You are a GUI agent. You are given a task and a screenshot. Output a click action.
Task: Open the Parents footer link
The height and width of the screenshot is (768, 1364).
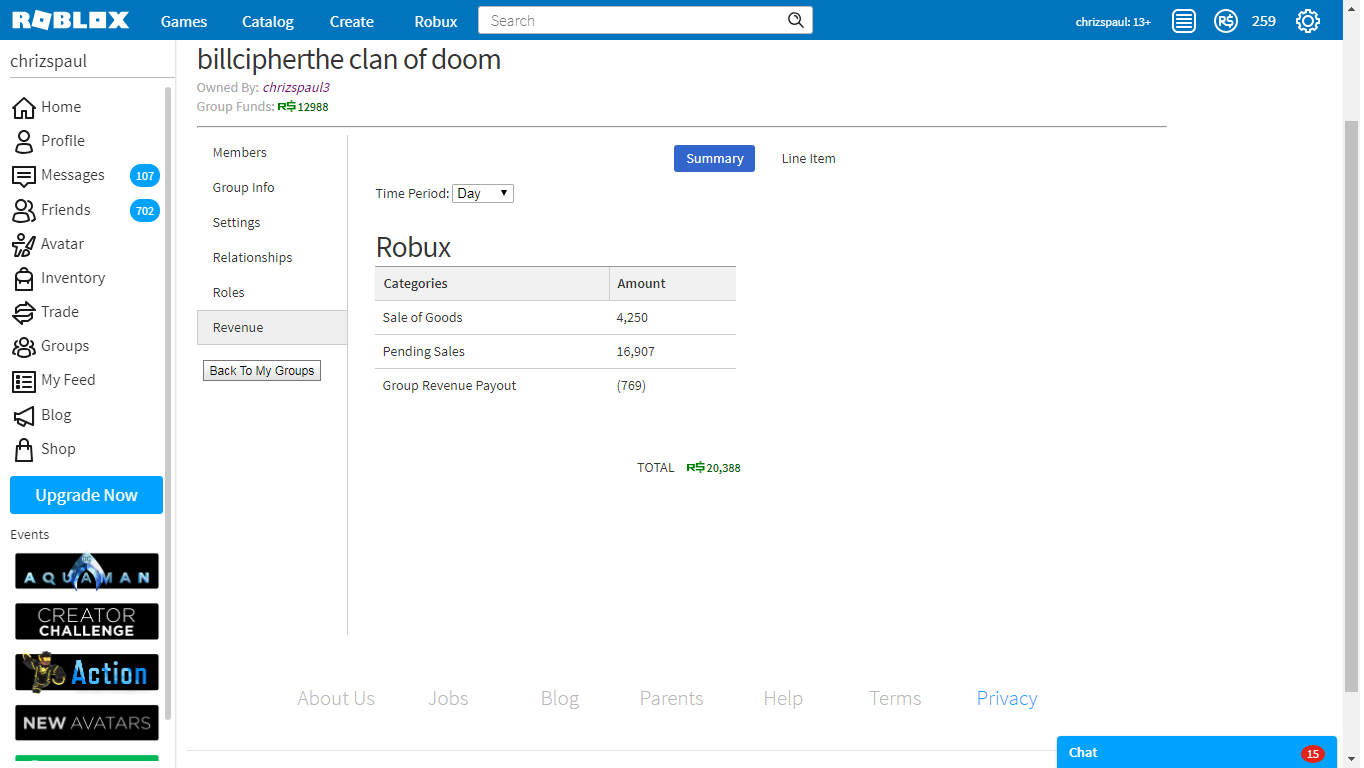[672, 699]
